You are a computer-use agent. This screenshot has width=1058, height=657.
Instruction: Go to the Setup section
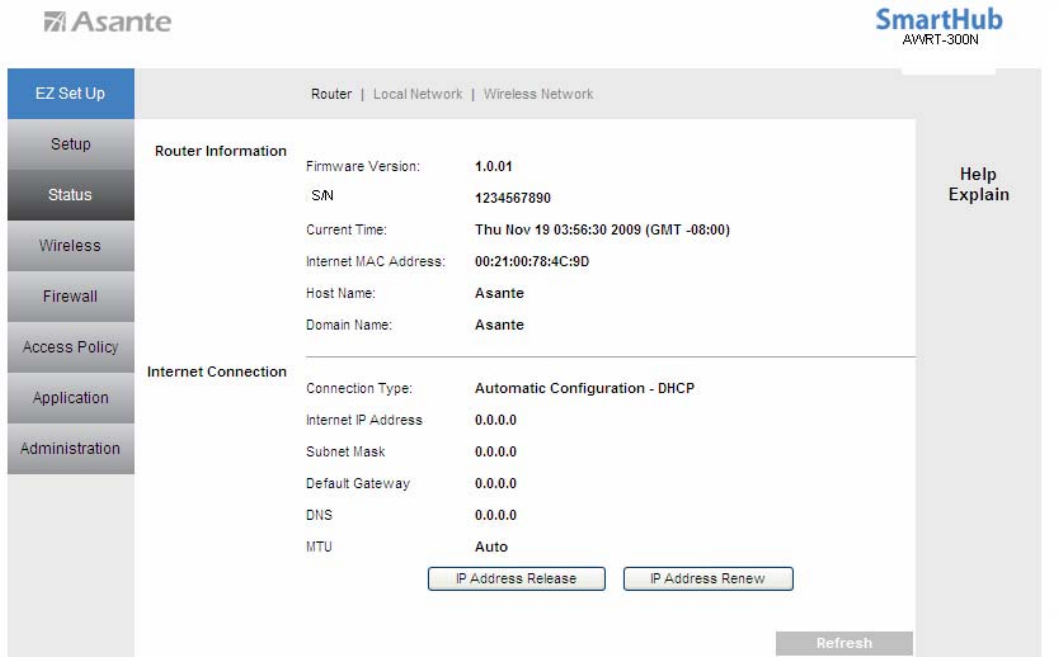(x=71, y=144)
